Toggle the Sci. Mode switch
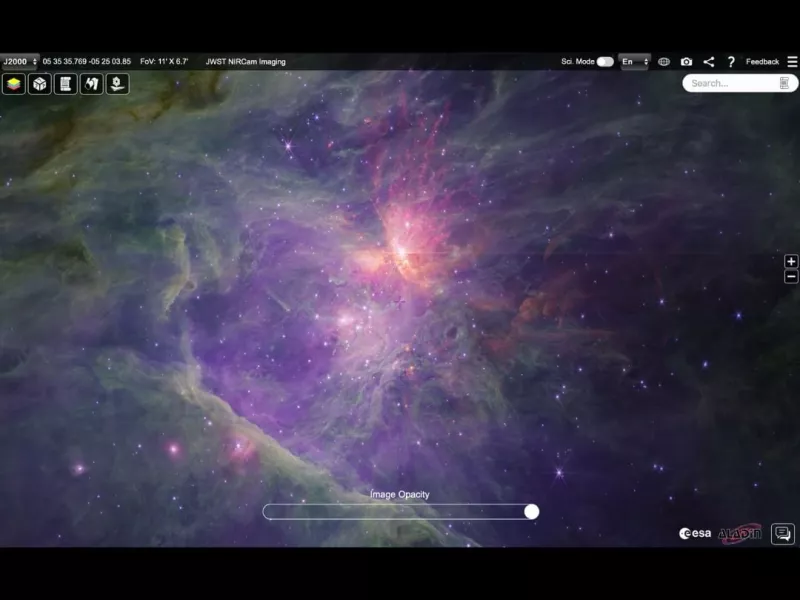The height and width of the screenshot is (600, 800). 605,62
